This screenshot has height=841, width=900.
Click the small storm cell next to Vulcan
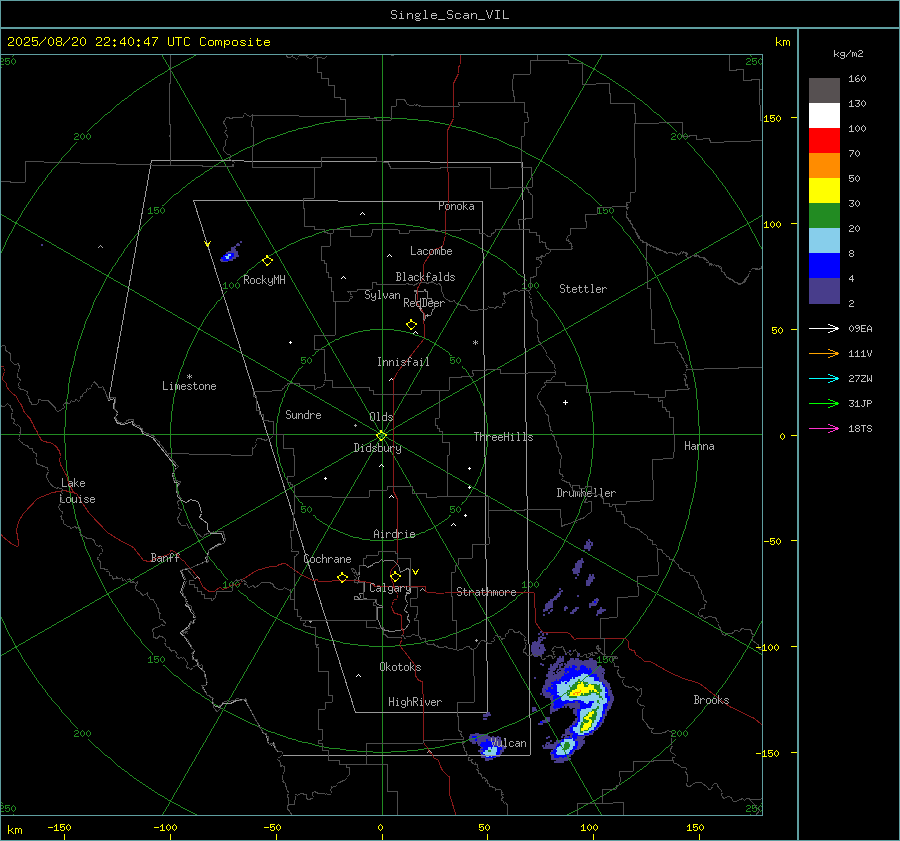486,745
